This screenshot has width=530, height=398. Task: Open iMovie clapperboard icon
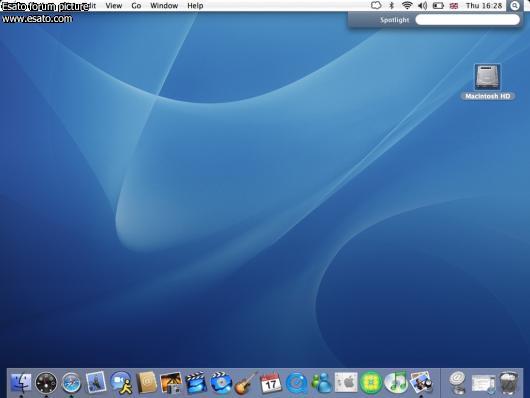196,382
